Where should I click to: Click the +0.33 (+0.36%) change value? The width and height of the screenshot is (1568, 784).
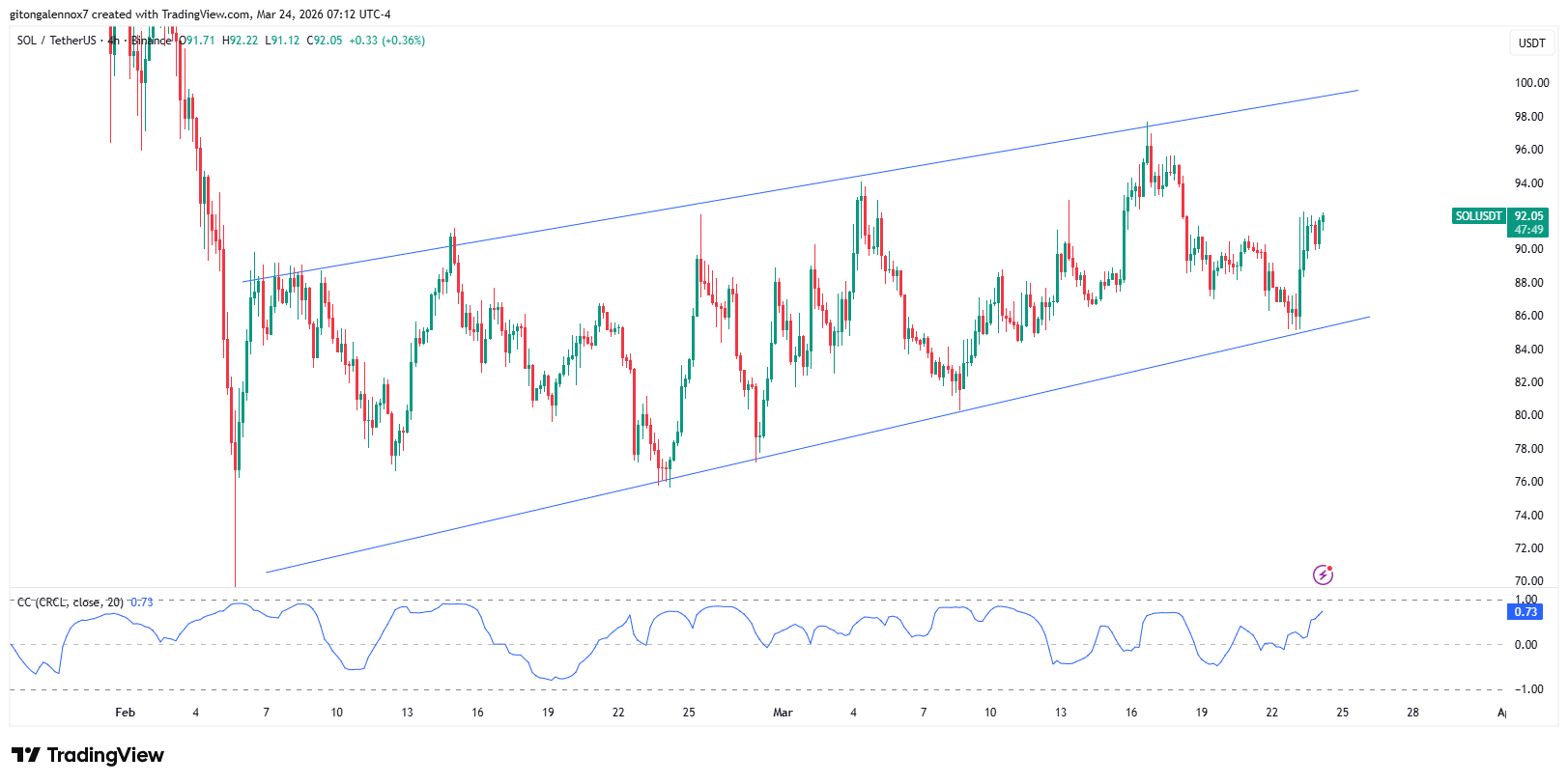pos(386,41)
